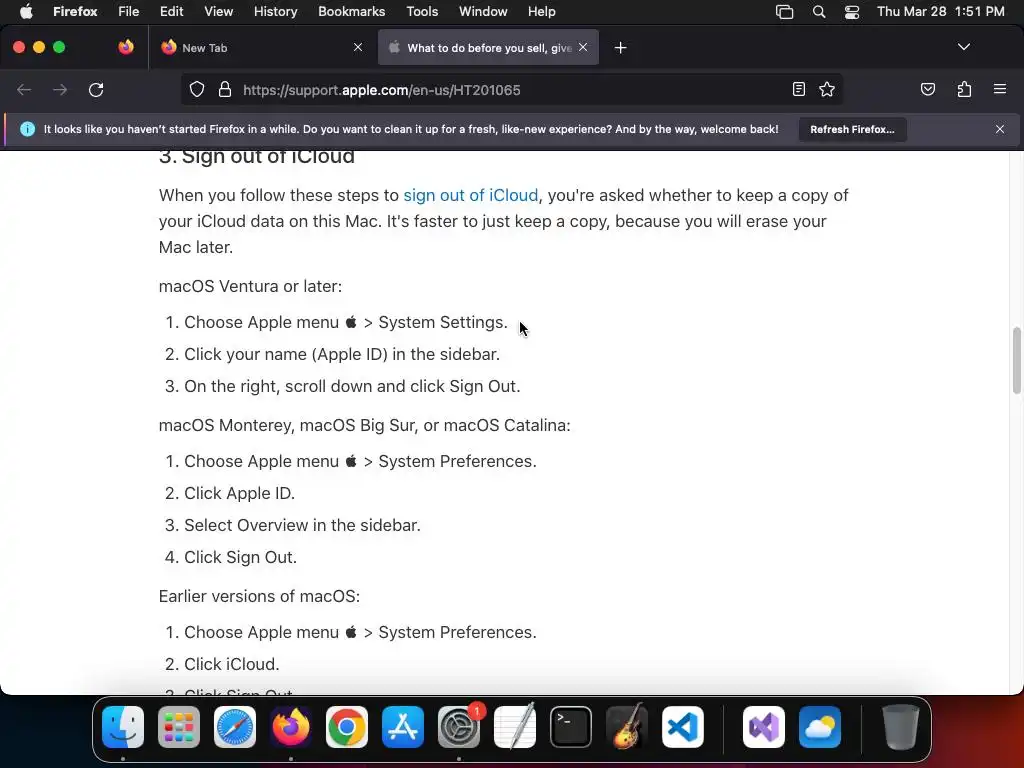Open Visual Studio from the Dock
This screenshot has height=768, width=1024.
point(764,727)
